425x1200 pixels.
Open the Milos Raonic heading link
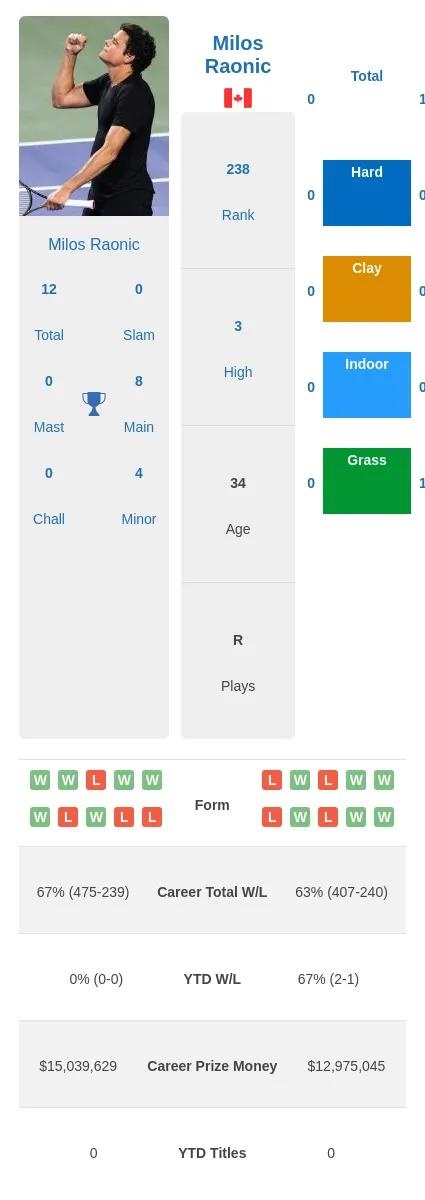click(x=238, y=55)
